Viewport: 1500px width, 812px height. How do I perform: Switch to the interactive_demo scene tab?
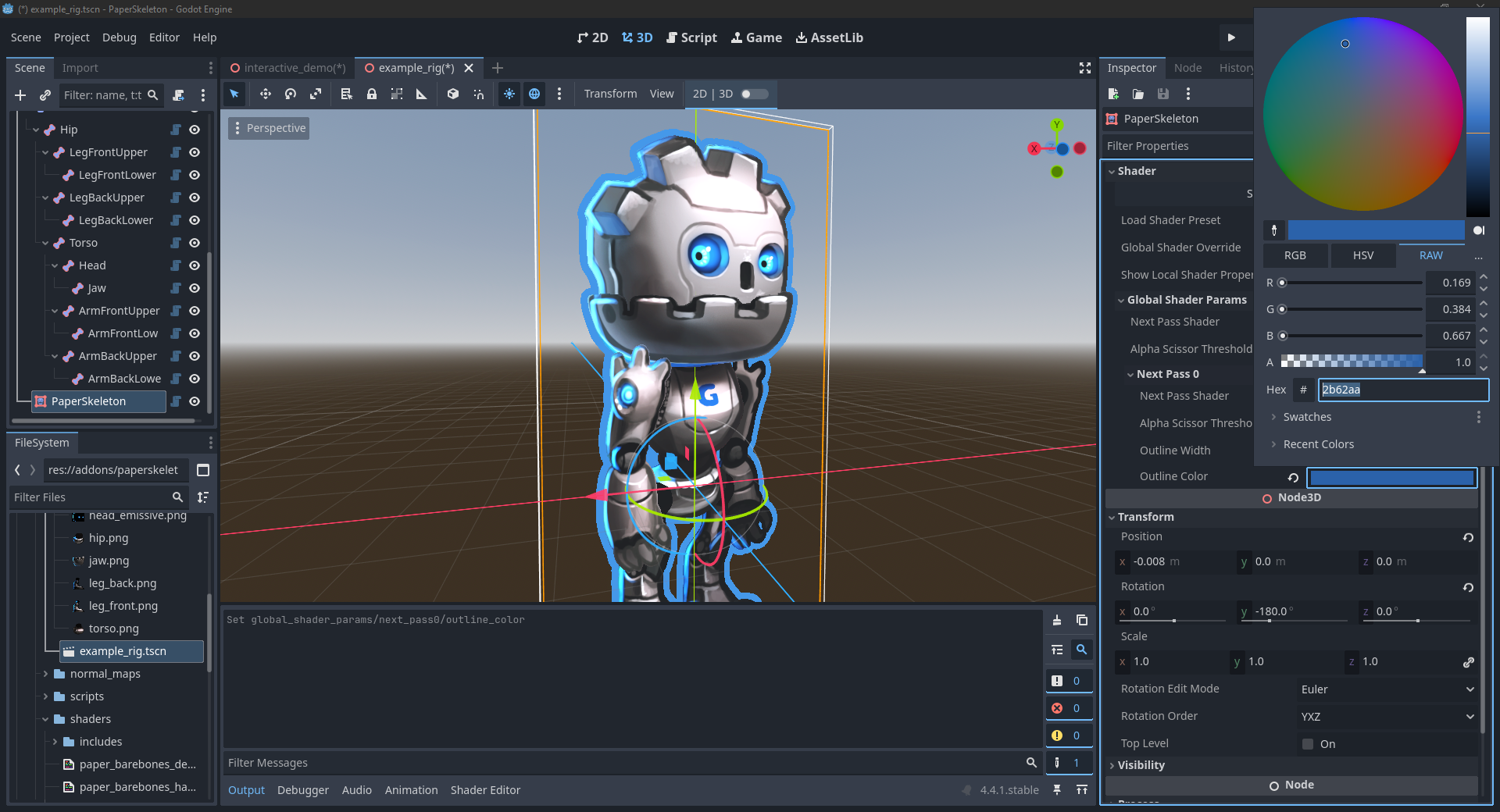[x=287, y=68]
